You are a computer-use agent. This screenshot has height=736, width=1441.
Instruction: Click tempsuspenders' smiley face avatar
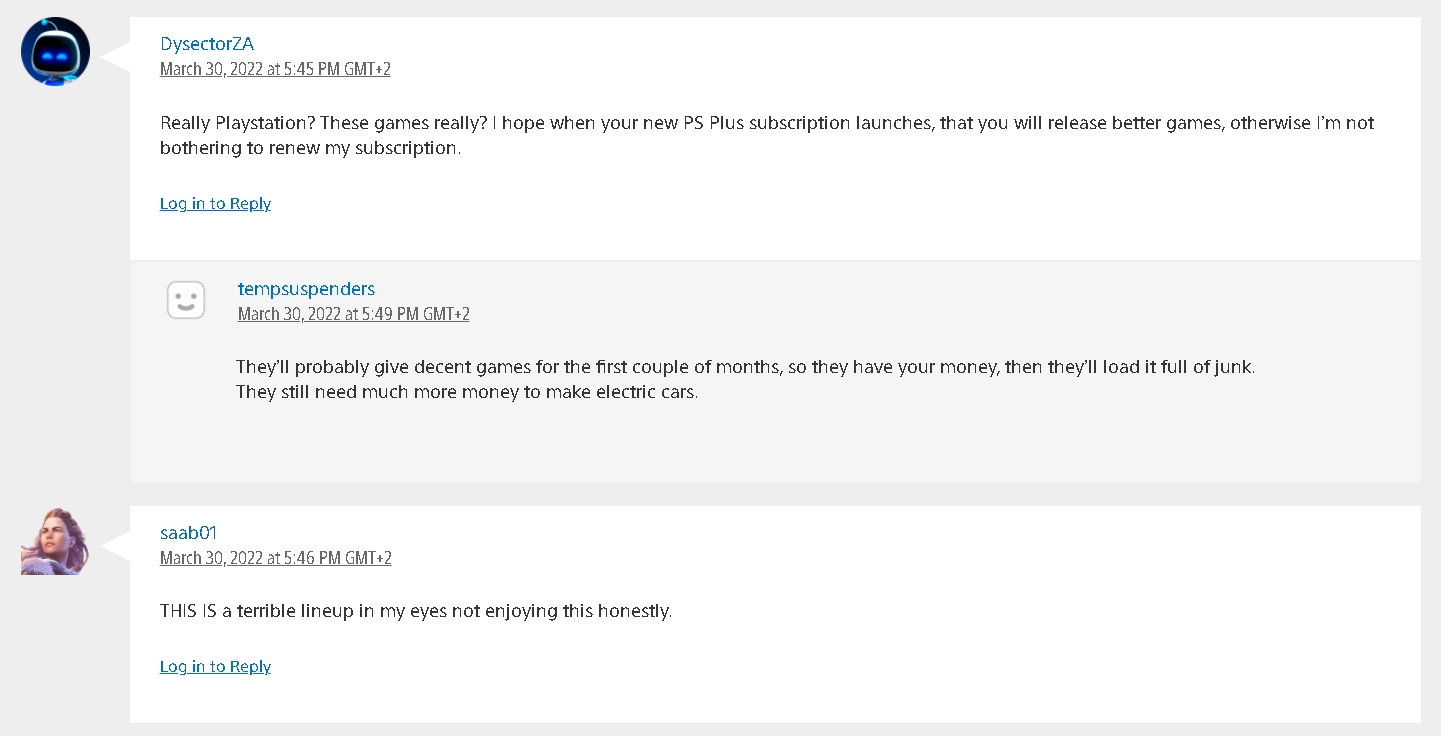coord(186,300)
